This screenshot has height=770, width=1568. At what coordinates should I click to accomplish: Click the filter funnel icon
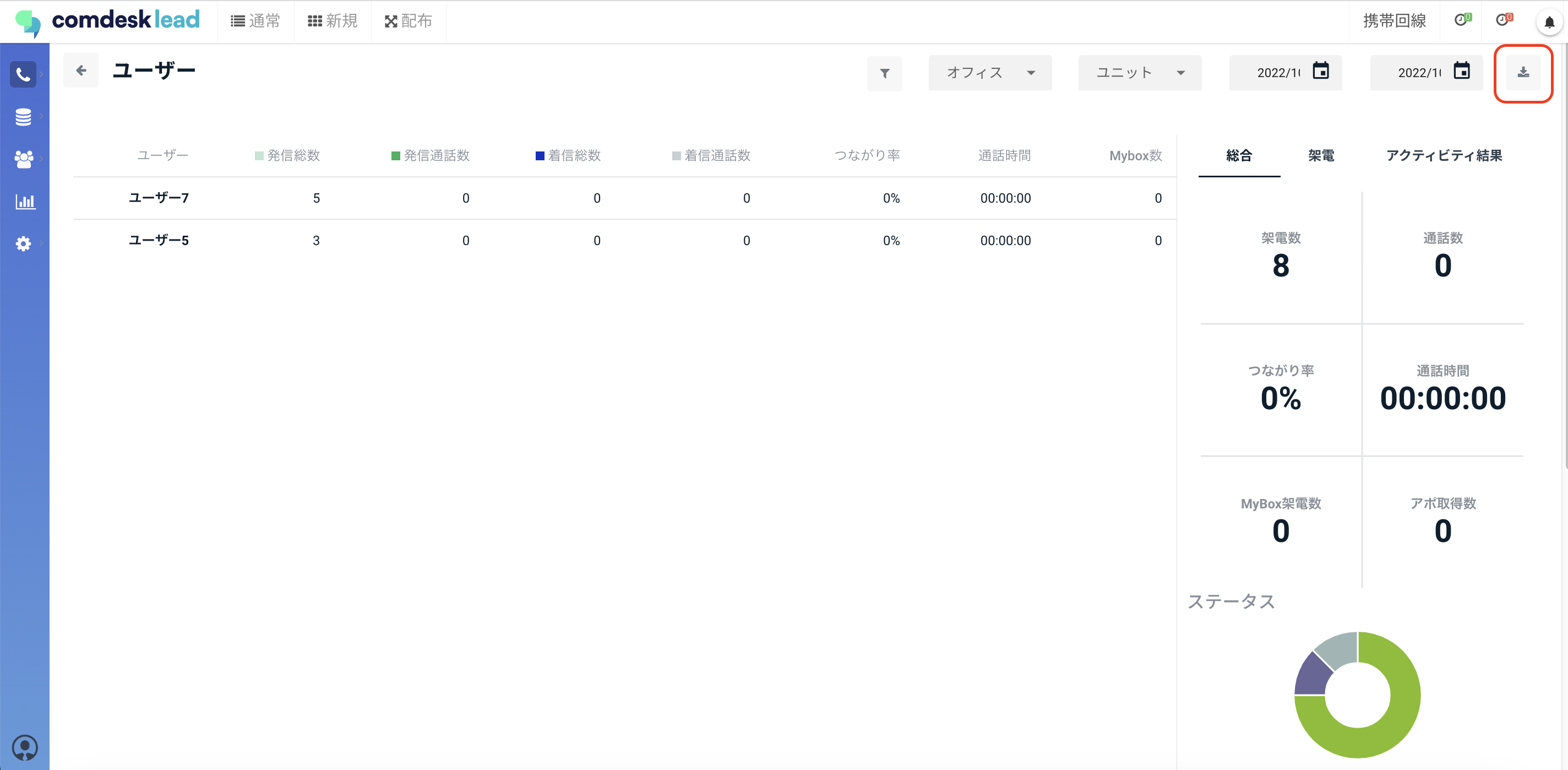884,73
